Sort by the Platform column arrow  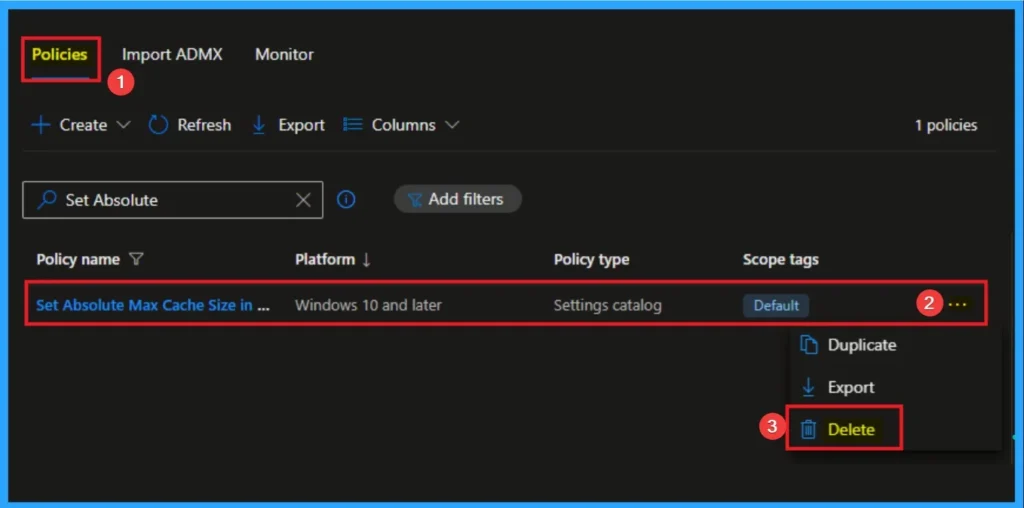coord(366,260)
